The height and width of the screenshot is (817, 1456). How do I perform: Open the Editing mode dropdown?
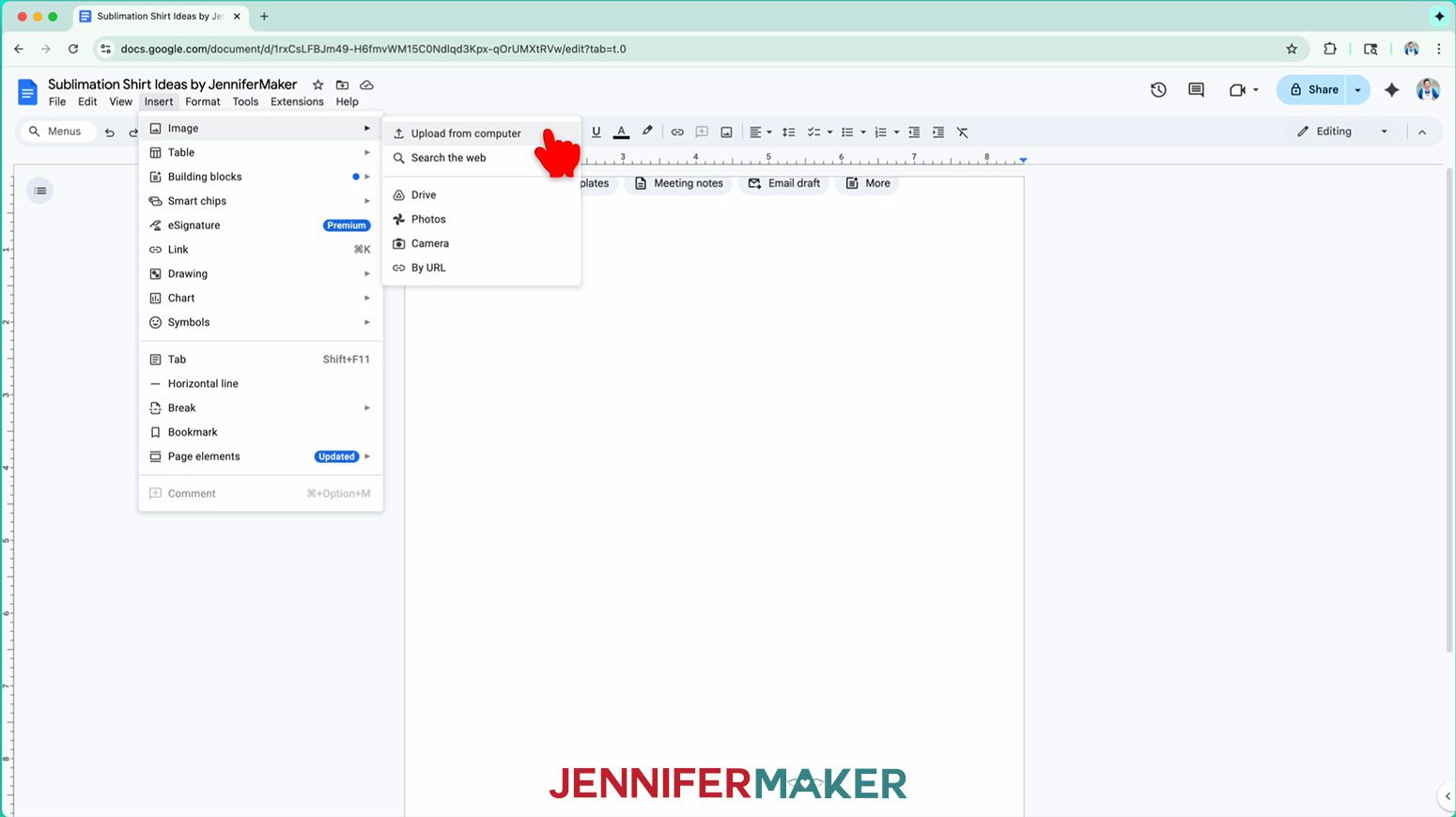(1342, 131)
